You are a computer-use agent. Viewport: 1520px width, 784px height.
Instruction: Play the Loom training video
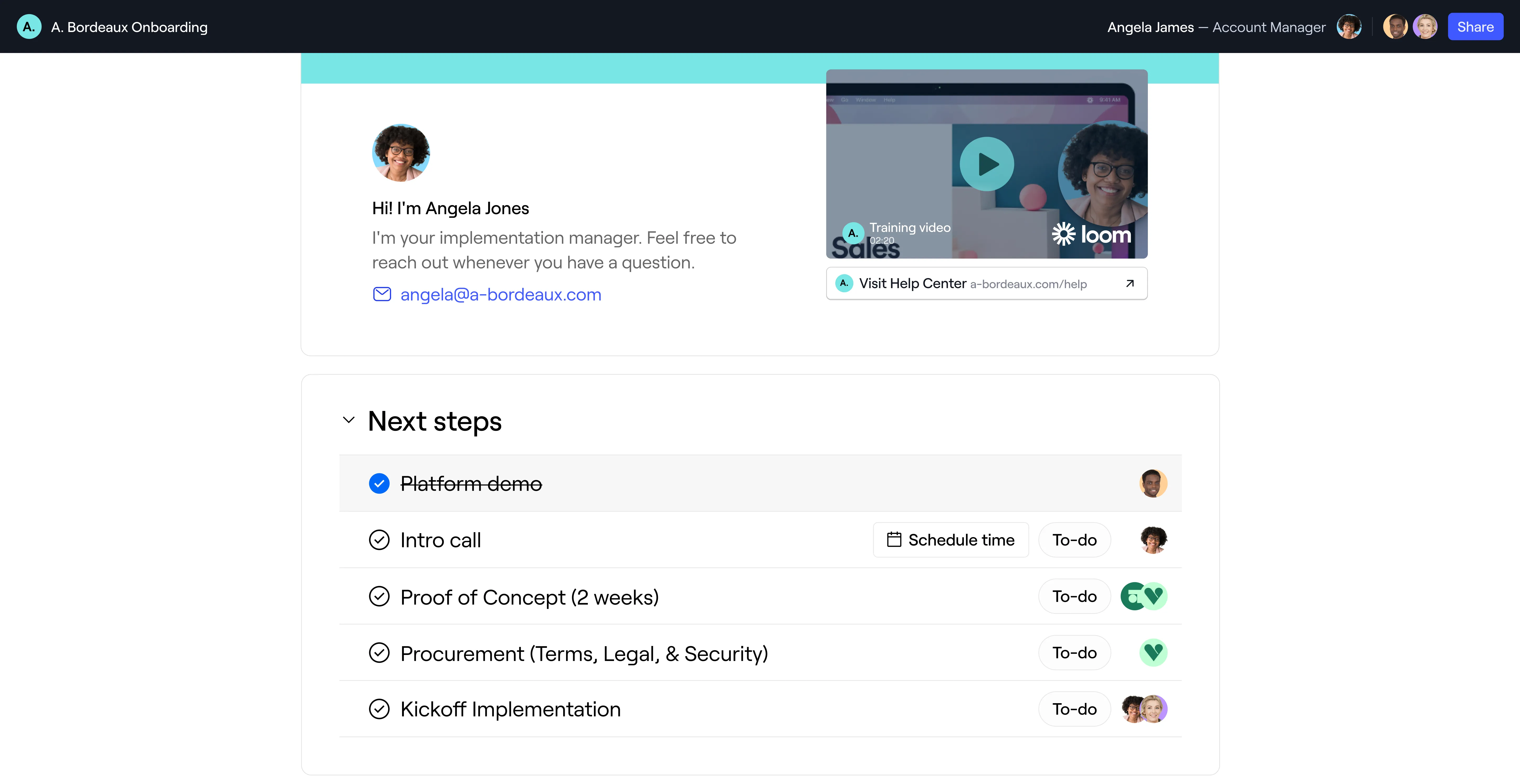tap(986, 164)
